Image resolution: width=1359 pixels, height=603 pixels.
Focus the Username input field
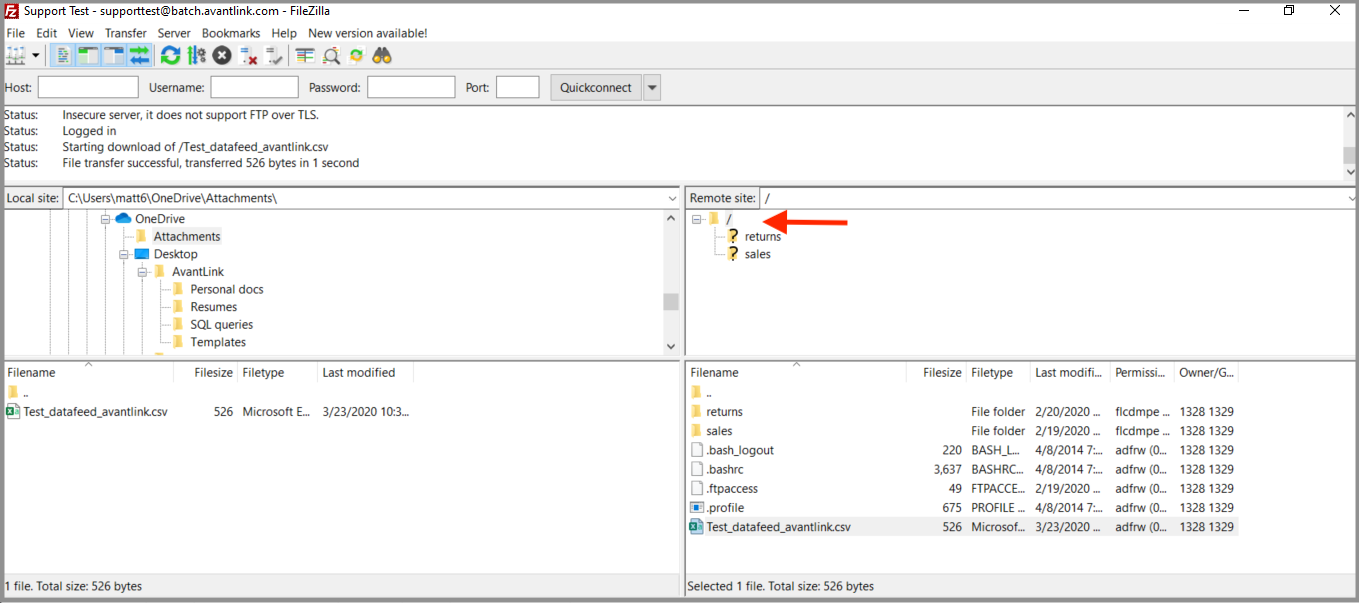(x=254, y=87)
